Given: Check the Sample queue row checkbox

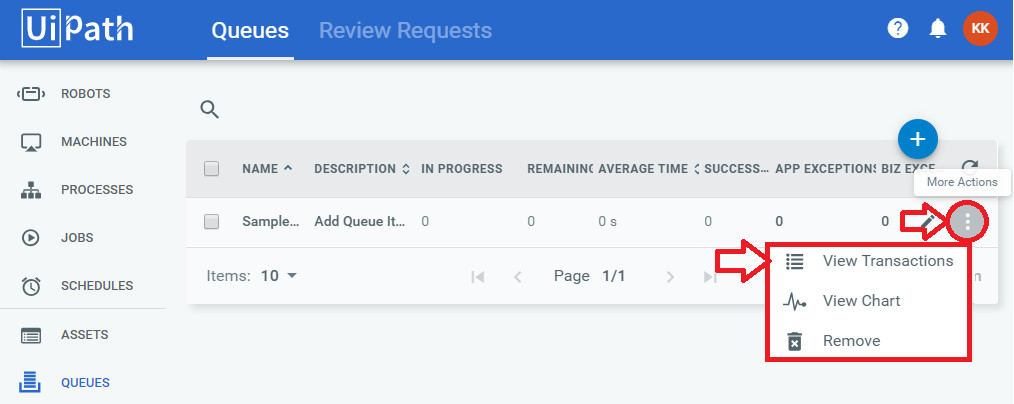Looking at the screenshot, I should click(211, 222).
